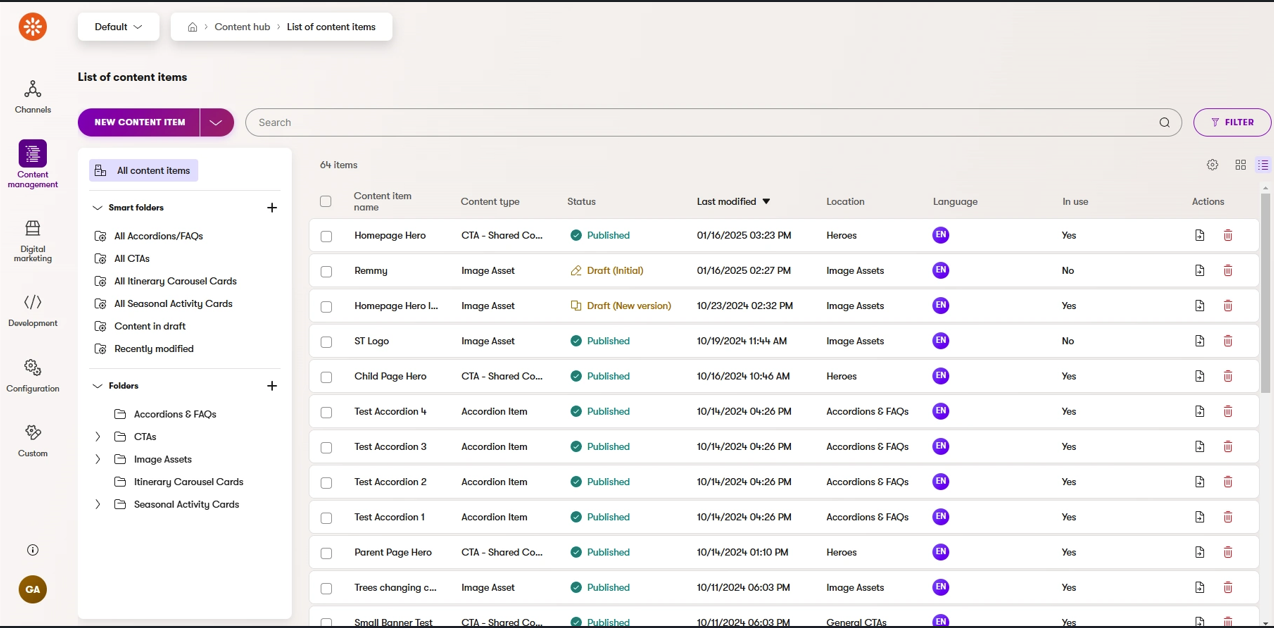This screenshot has width=1274, height=628.
Task: Click the page icon for Remmy row
Action: (x=1199, y=271)
